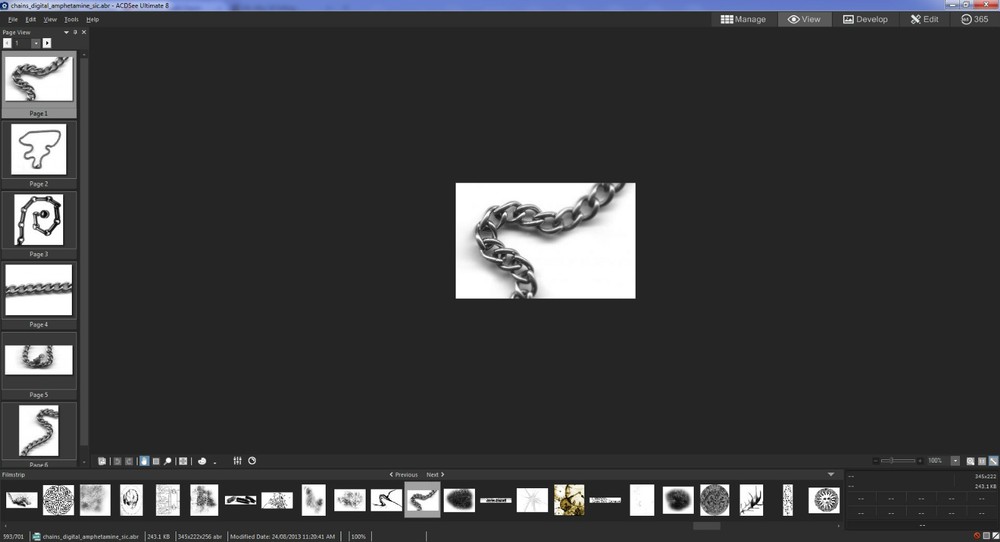Open the Edit menu in the menu bar
The image size is (1000, 542).
pyautogui.click(x=31, y=20)
